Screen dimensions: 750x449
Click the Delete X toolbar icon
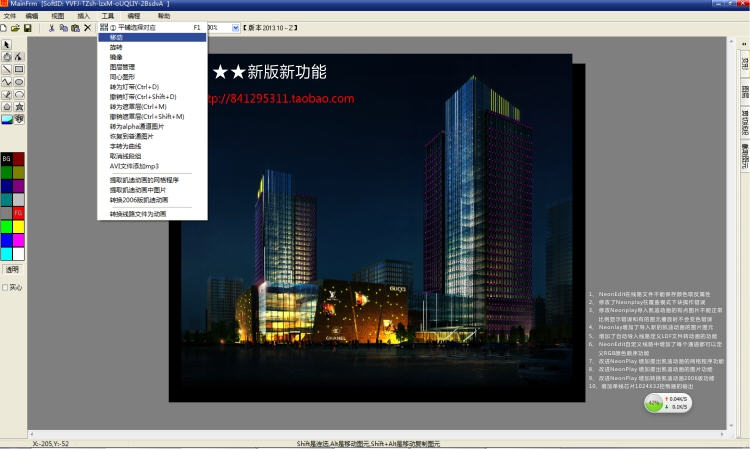[88, 28]
